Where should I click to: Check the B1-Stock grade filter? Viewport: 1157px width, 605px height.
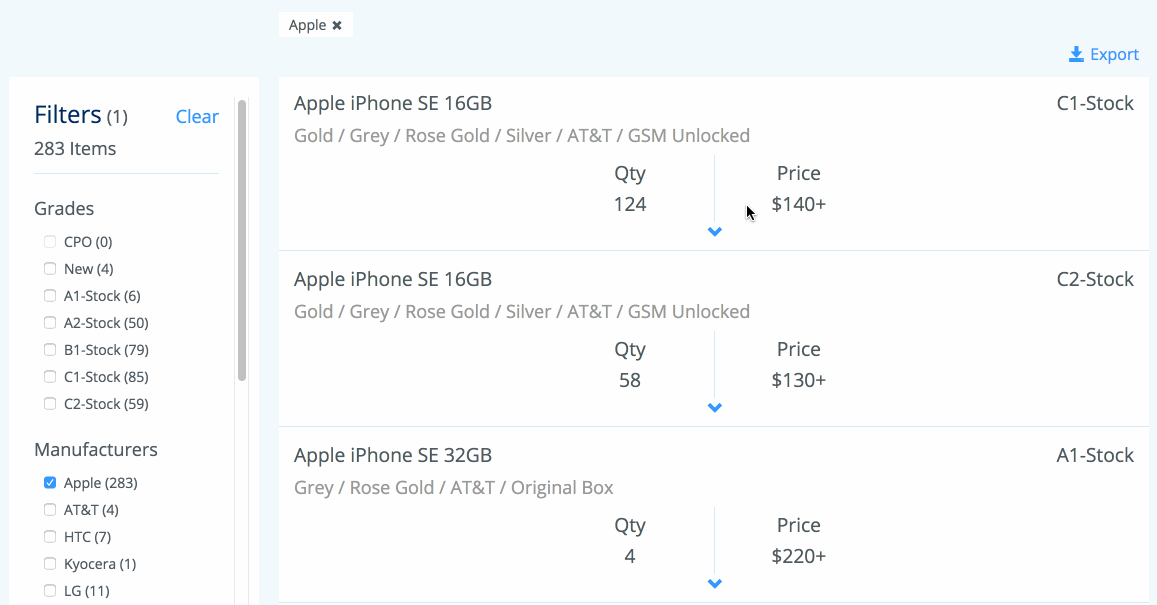(50, 350)
